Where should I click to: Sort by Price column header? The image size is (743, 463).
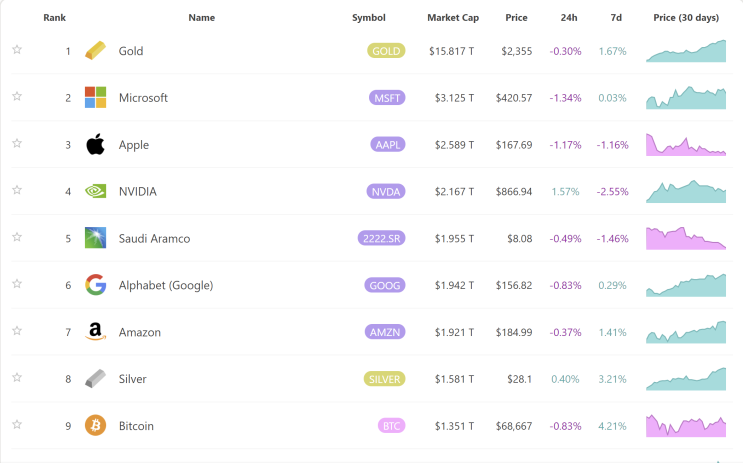(x=516, y=18)
